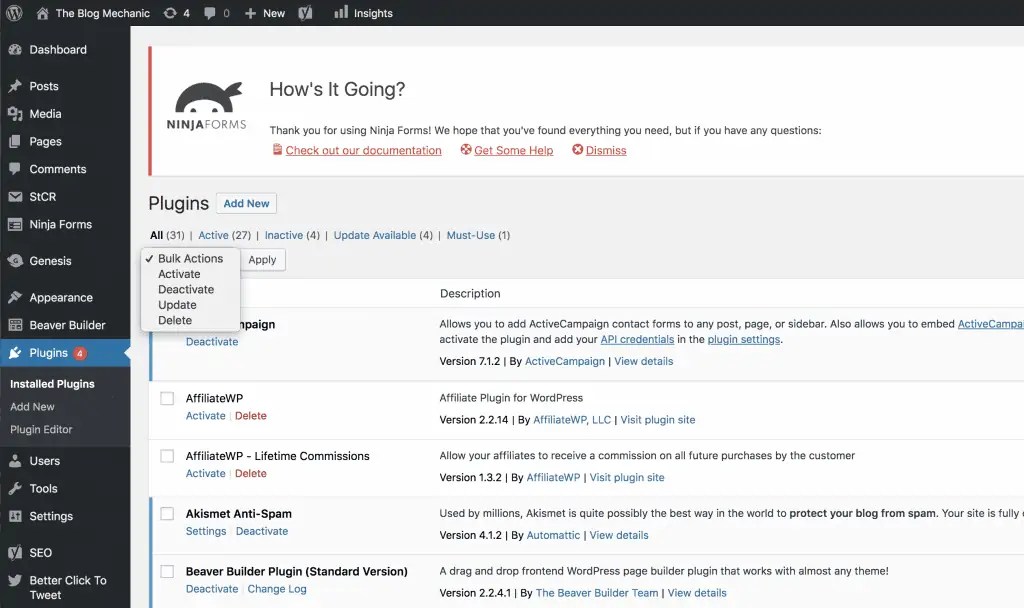Tick the checkbox for Akismet Anti-Spam
Viewport: 1024px width, 608px height.
tap(167, 512)
